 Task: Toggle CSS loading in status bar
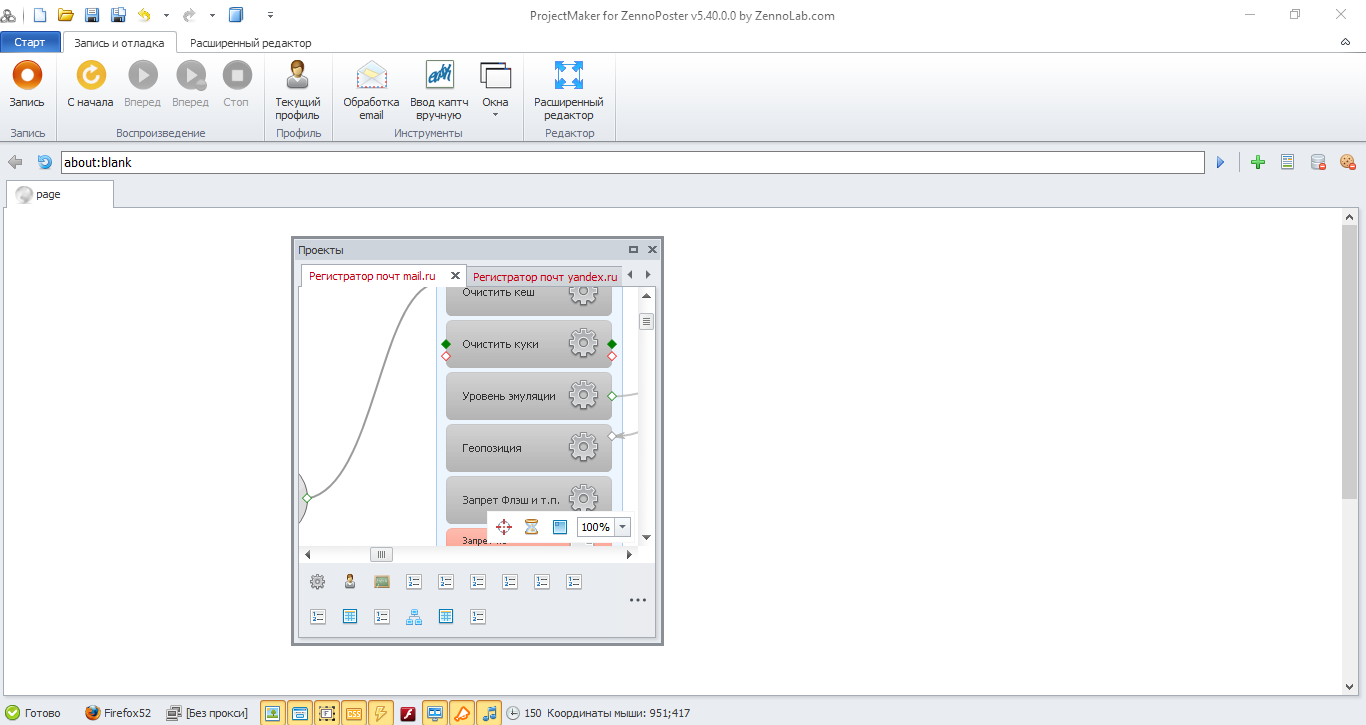354,713
